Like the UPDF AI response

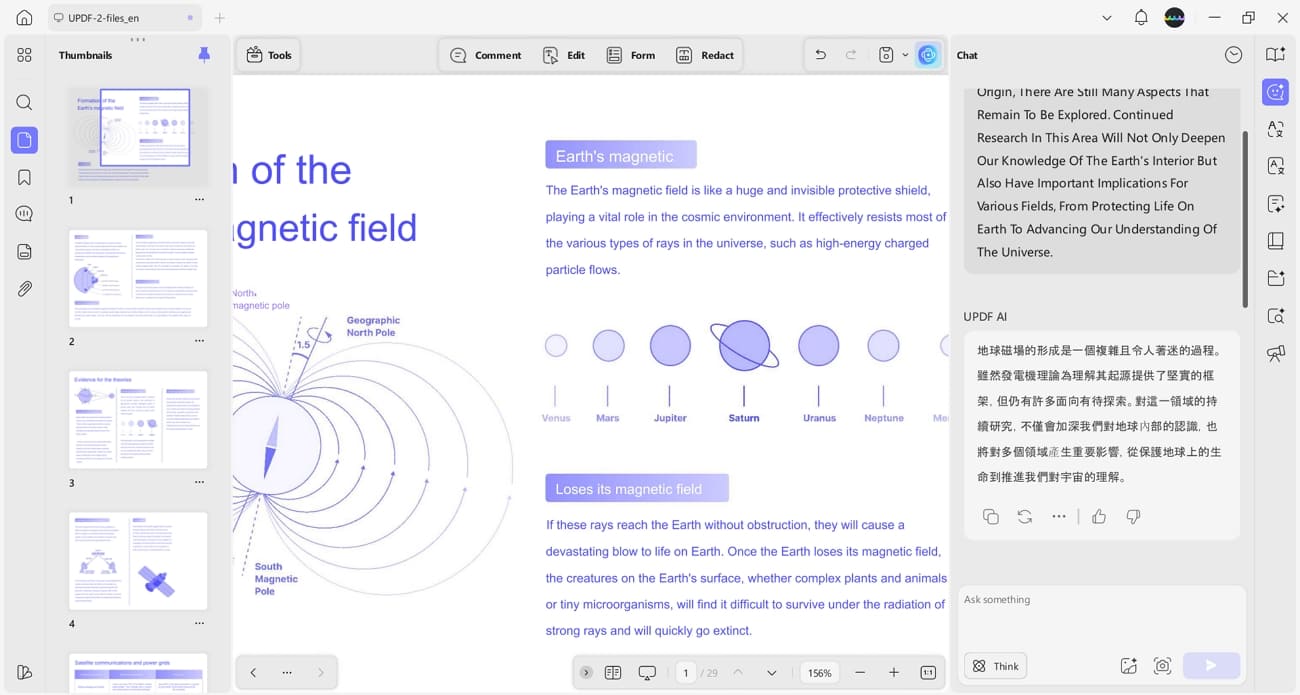coord(1099,516)
